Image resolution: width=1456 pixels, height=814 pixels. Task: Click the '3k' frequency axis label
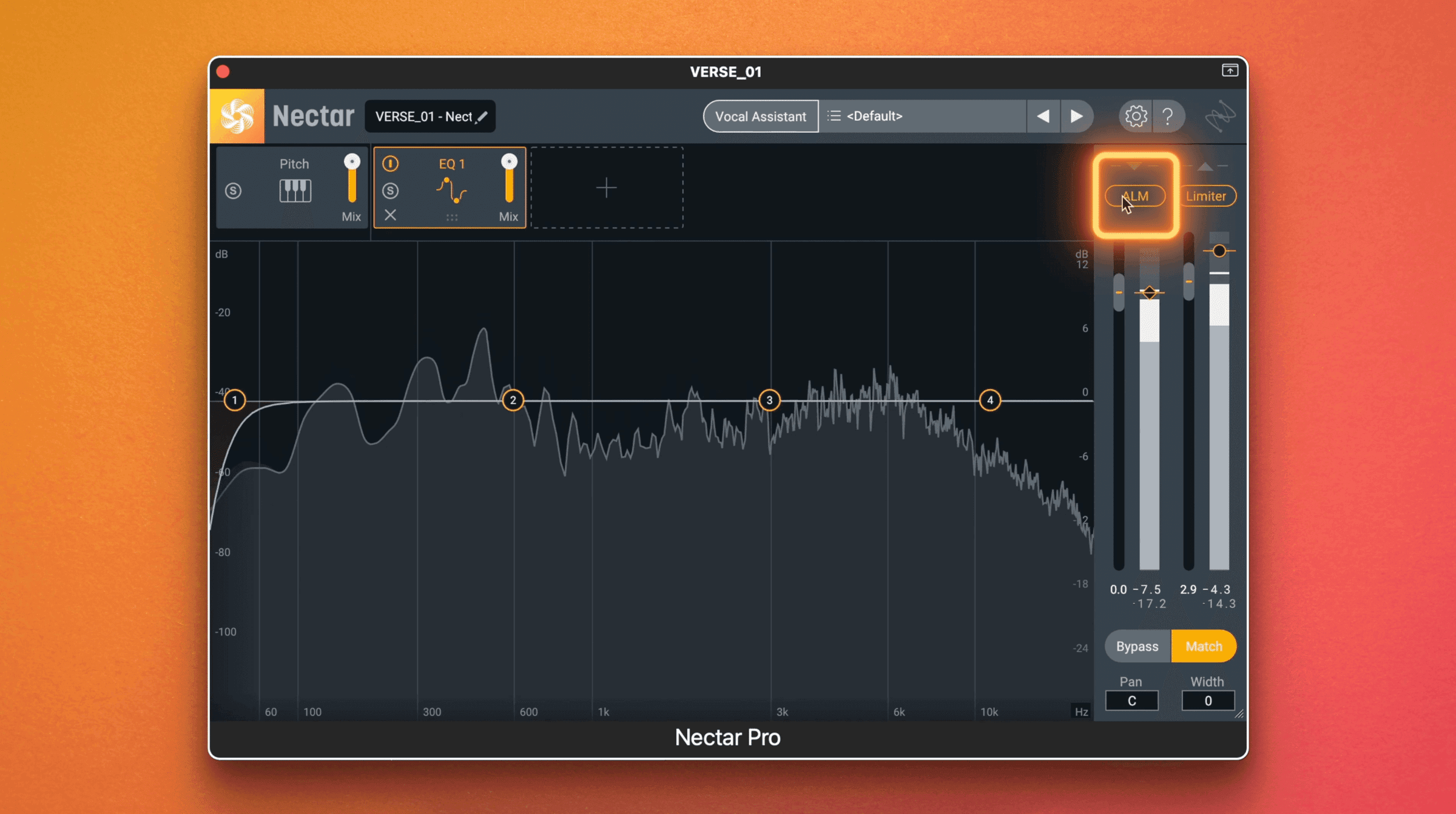(783, 712)
